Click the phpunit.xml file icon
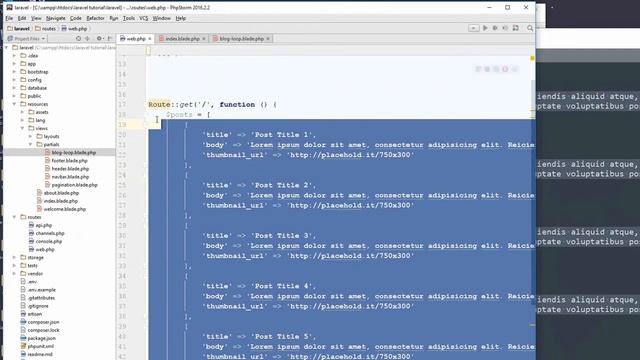The image size is (640, 360). coord(23,346)
